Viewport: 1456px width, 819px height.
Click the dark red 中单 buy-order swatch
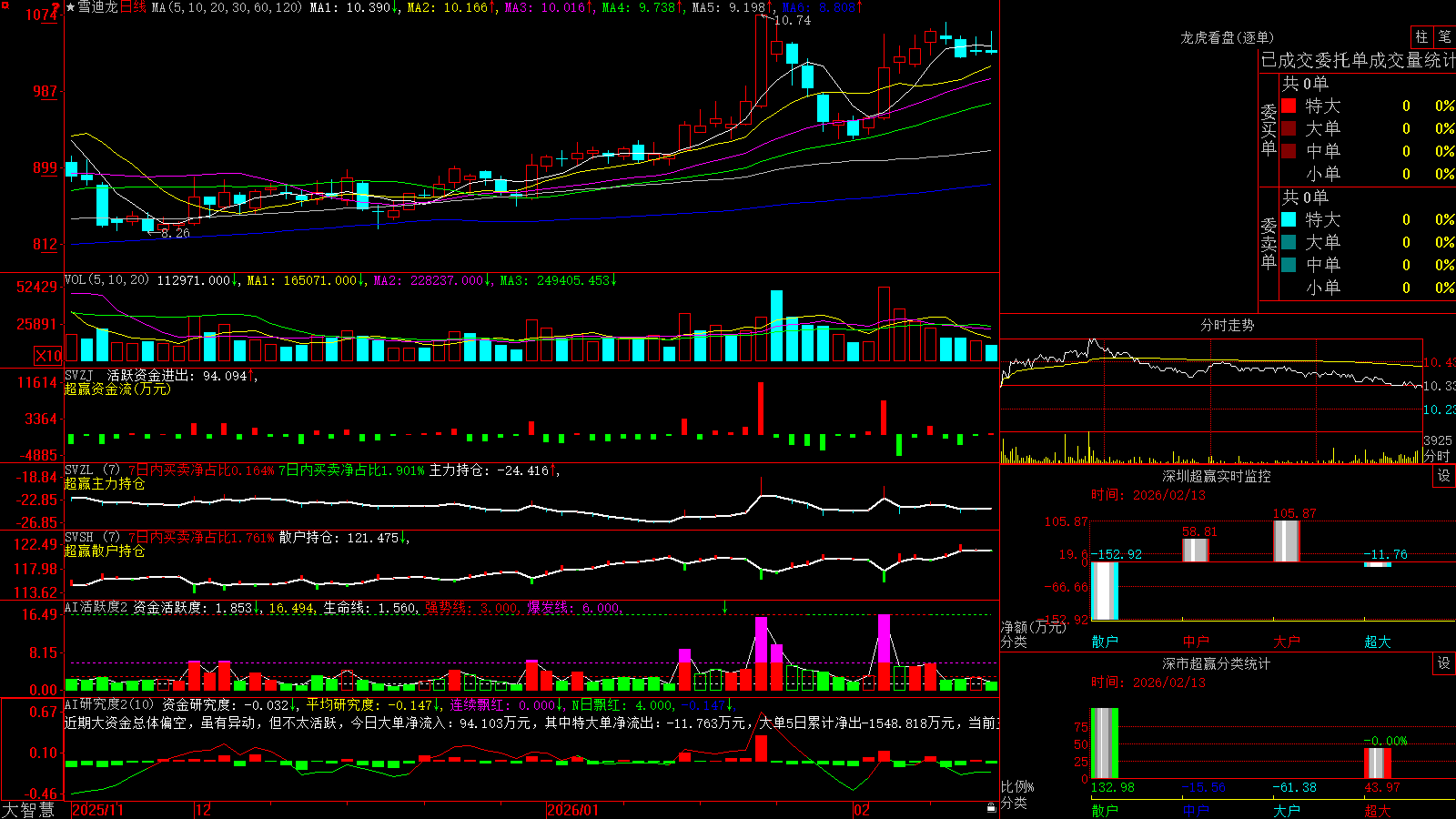(1289, 151)
